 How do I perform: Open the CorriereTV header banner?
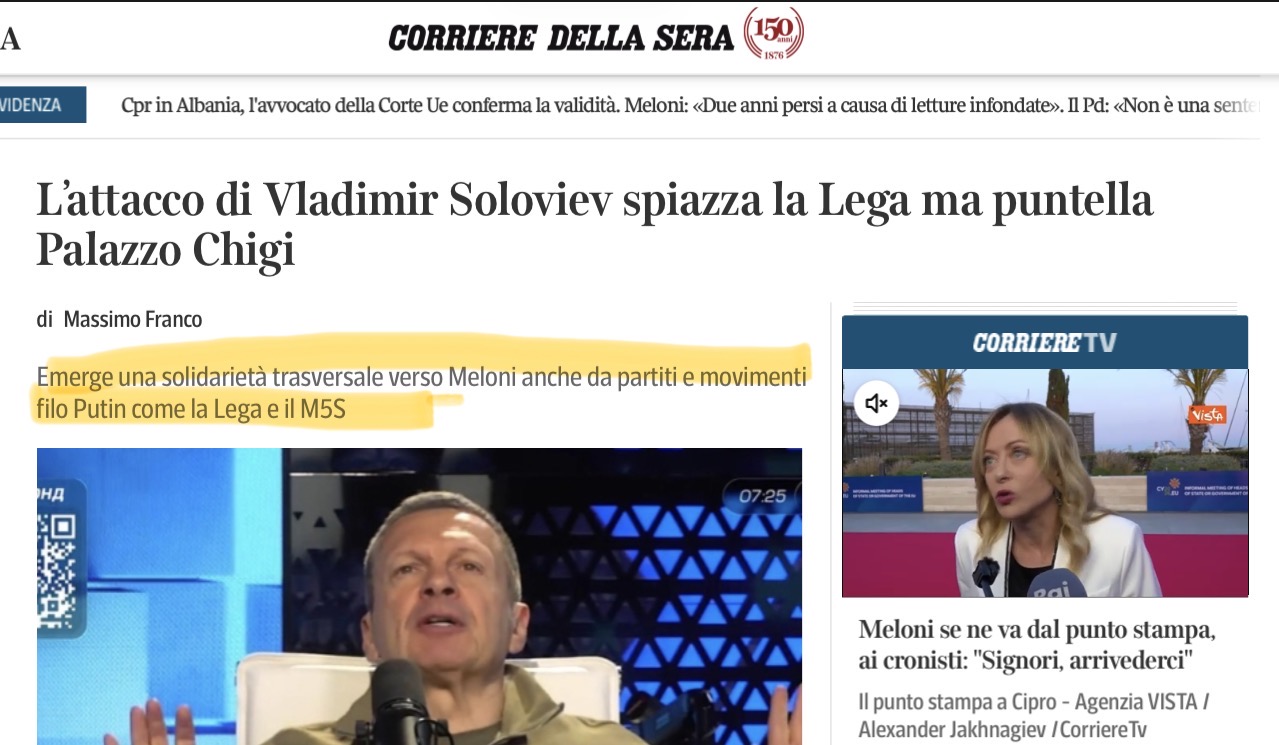1045,342
